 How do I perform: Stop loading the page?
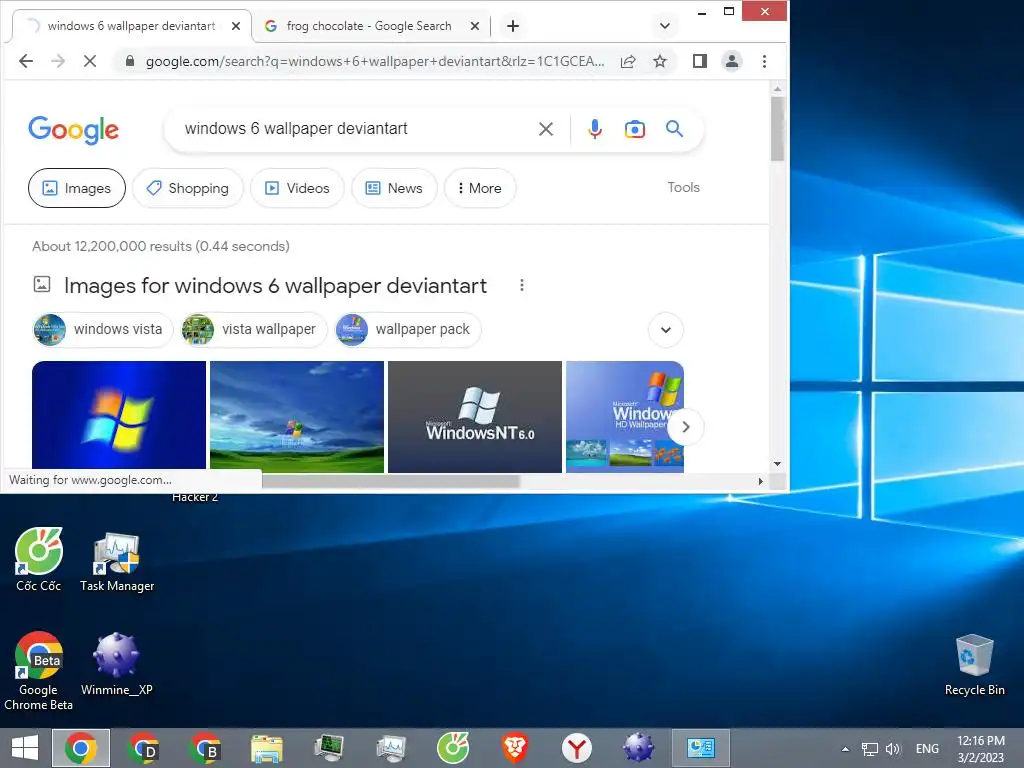(x=90, y=61)
